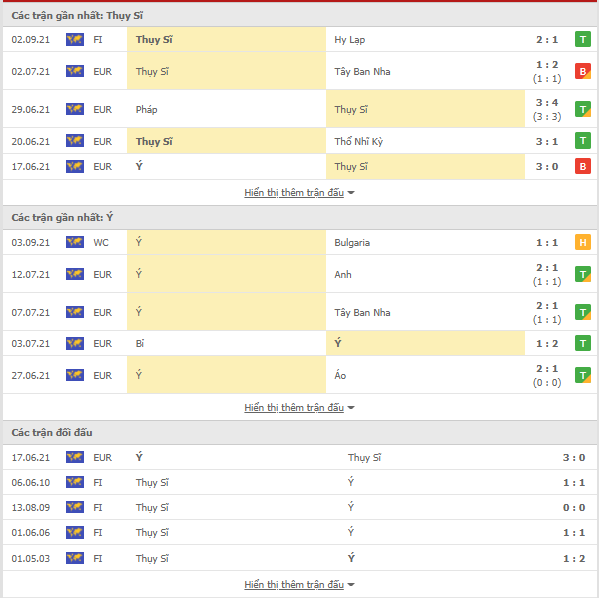Expand more matches under Ý recent games

point(299,408)
